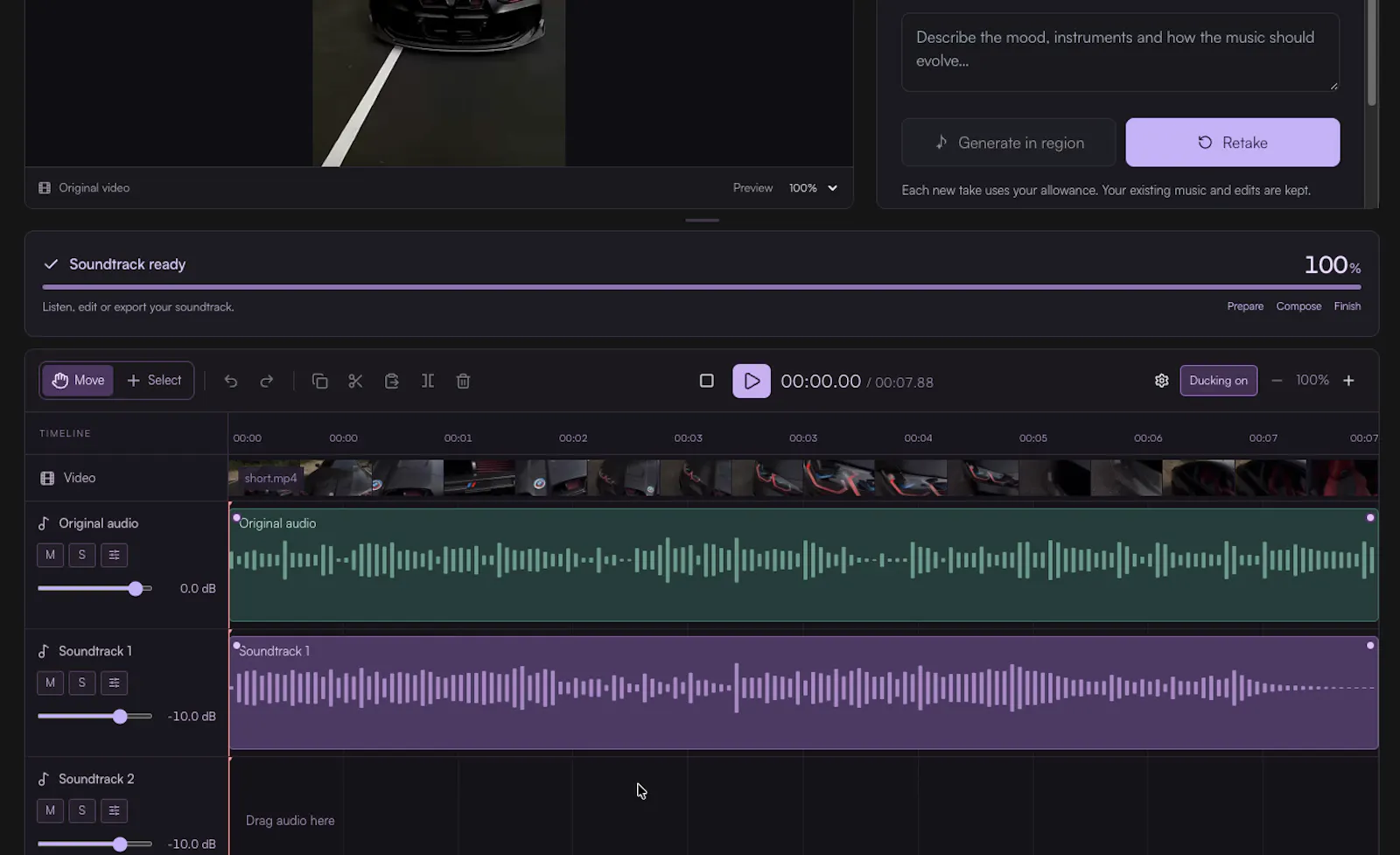This screenshot has width=1400, height=855.
Task: Switch to Select mode
Action: pyautogui.click(x=154, y=381)
